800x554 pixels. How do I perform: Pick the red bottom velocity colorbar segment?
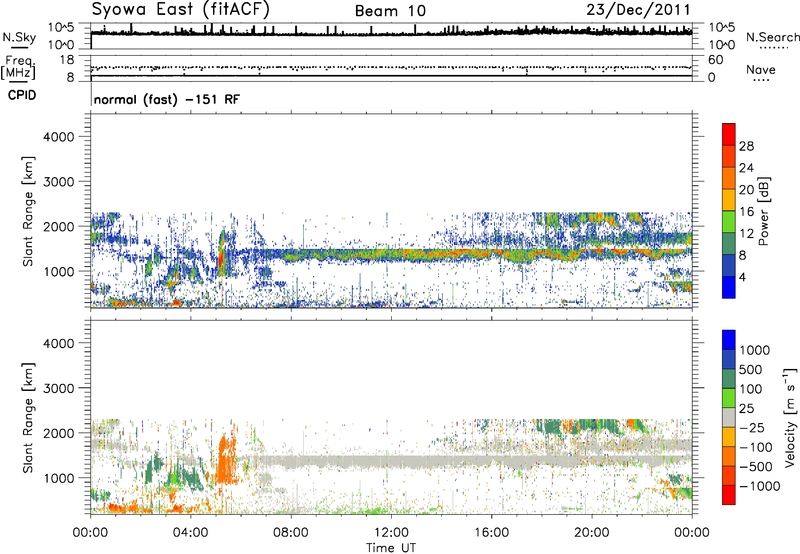click(729, 495)
